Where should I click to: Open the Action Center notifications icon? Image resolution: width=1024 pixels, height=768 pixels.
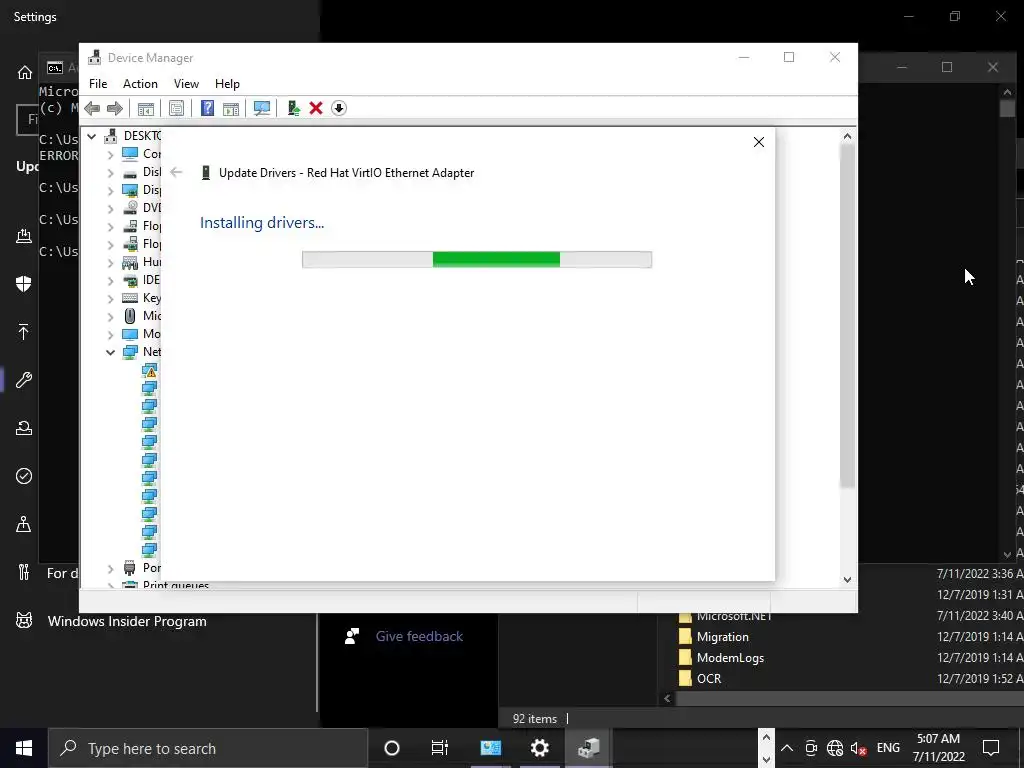coord(991,748)
